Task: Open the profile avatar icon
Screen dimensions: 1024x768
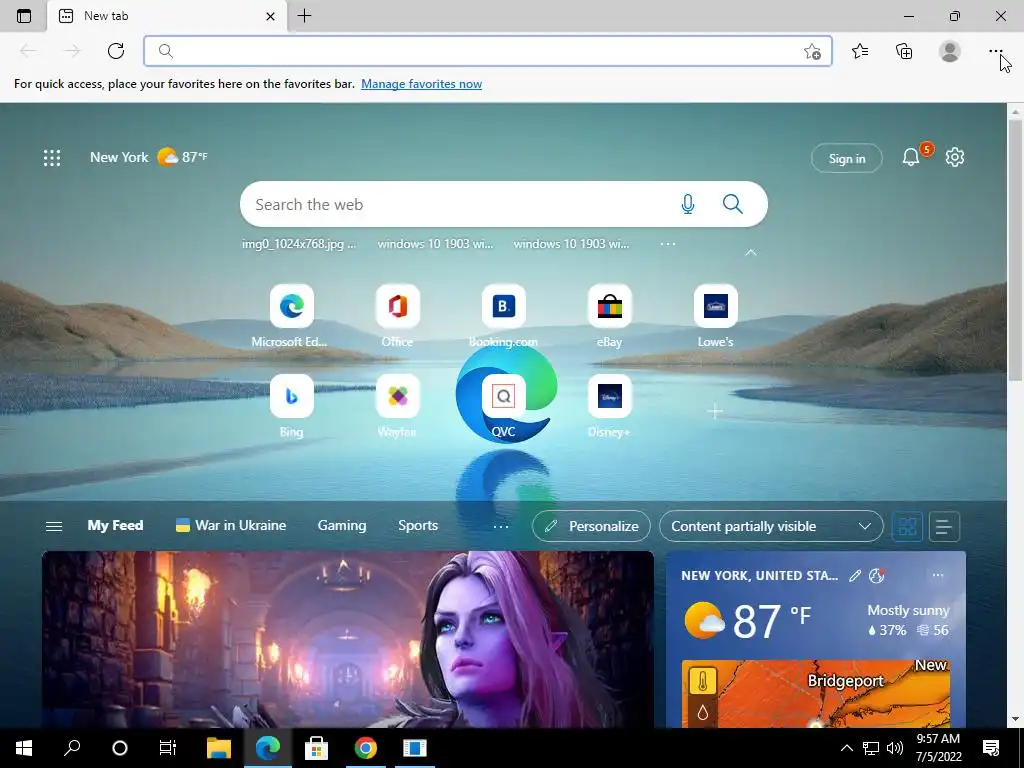Action: coord(950,51)
